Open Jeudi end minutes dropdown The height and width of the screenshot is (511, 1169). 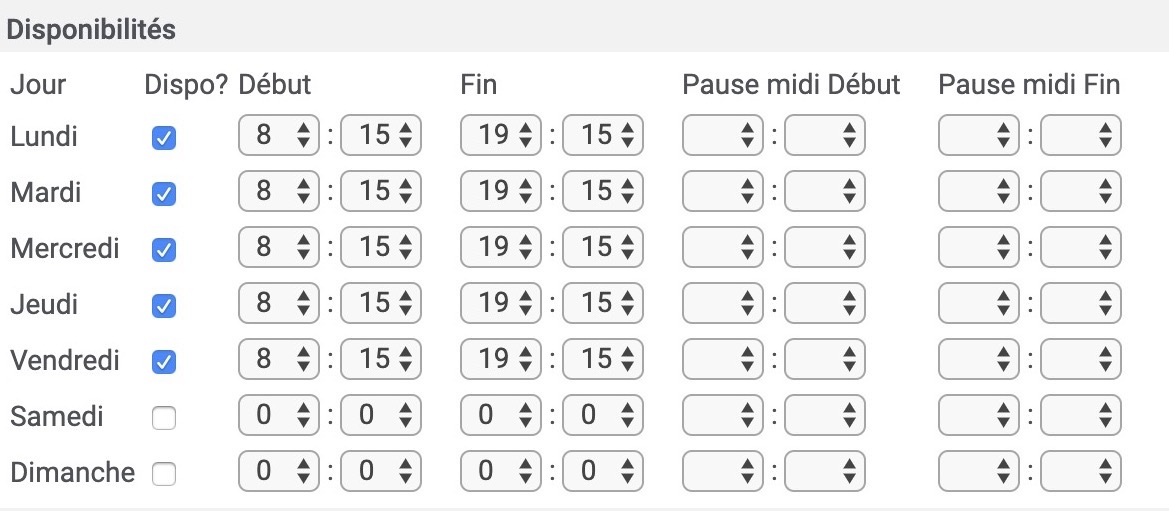[x=602, y=303]
